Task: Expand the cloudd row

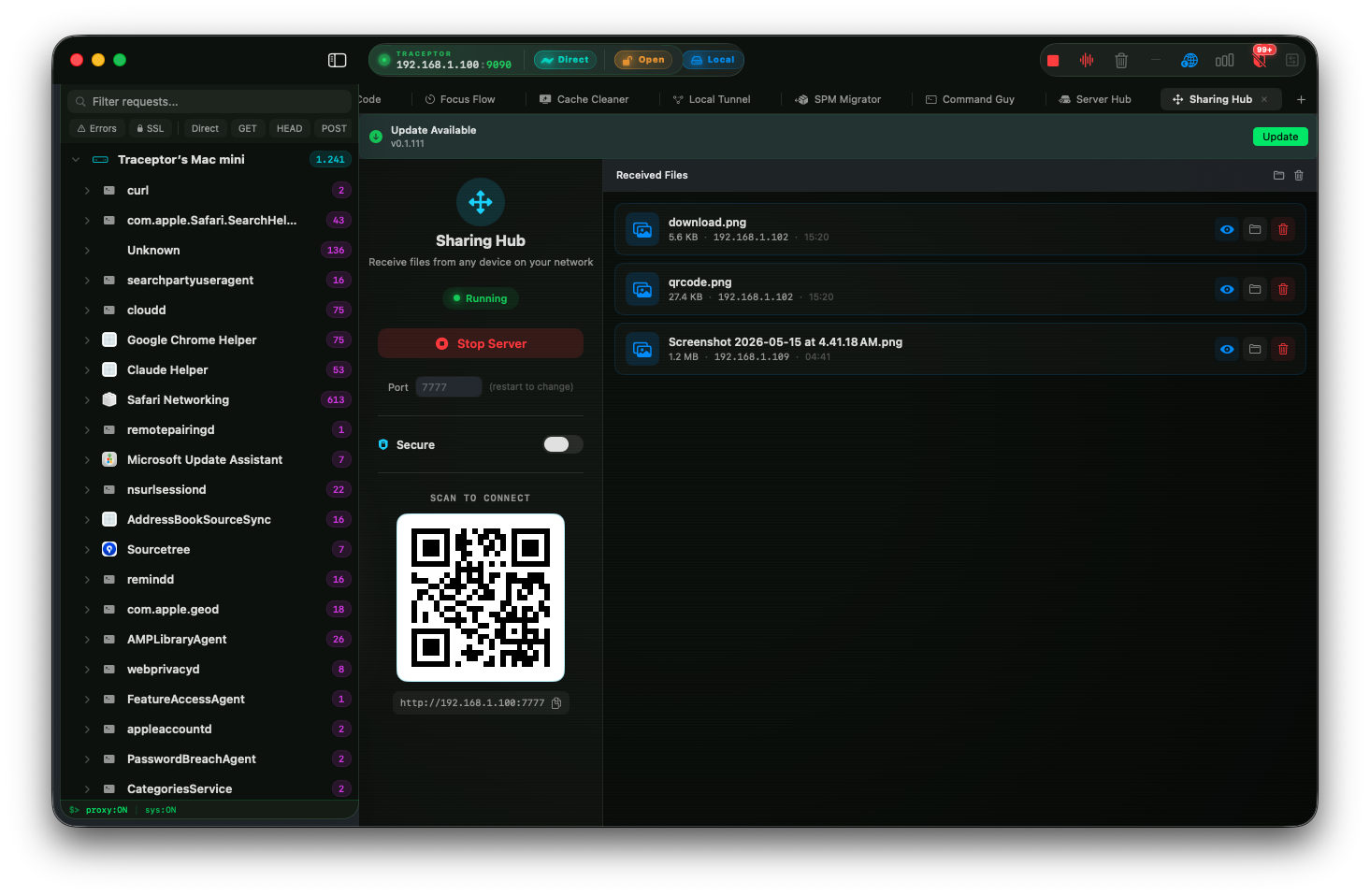Action: tap(87, 310)
